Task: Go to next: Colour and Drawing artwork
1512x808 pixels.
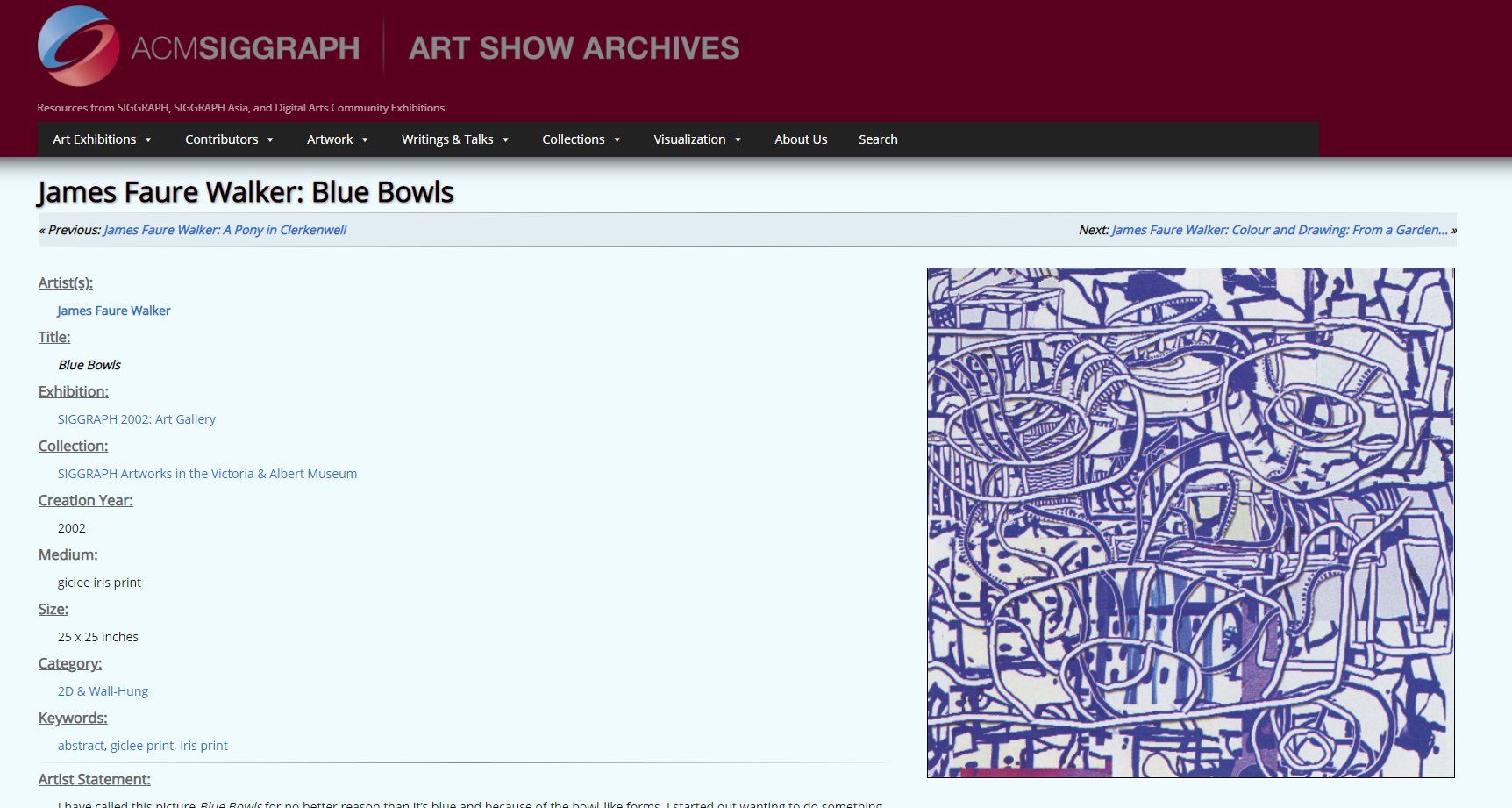Action: coord(1279,230)
